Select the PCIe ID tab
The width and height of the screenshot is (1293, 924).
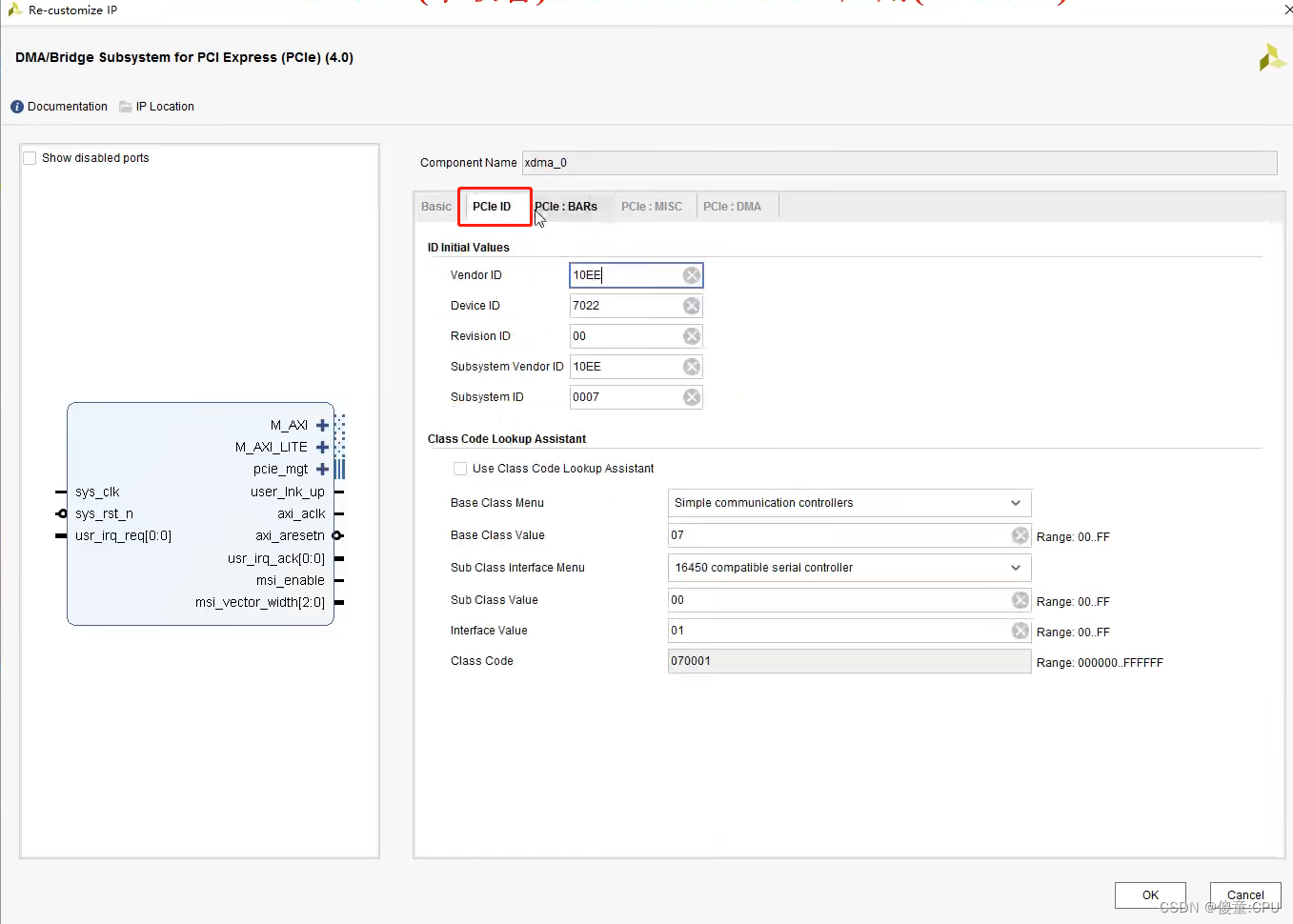click(x=492, y=207)
